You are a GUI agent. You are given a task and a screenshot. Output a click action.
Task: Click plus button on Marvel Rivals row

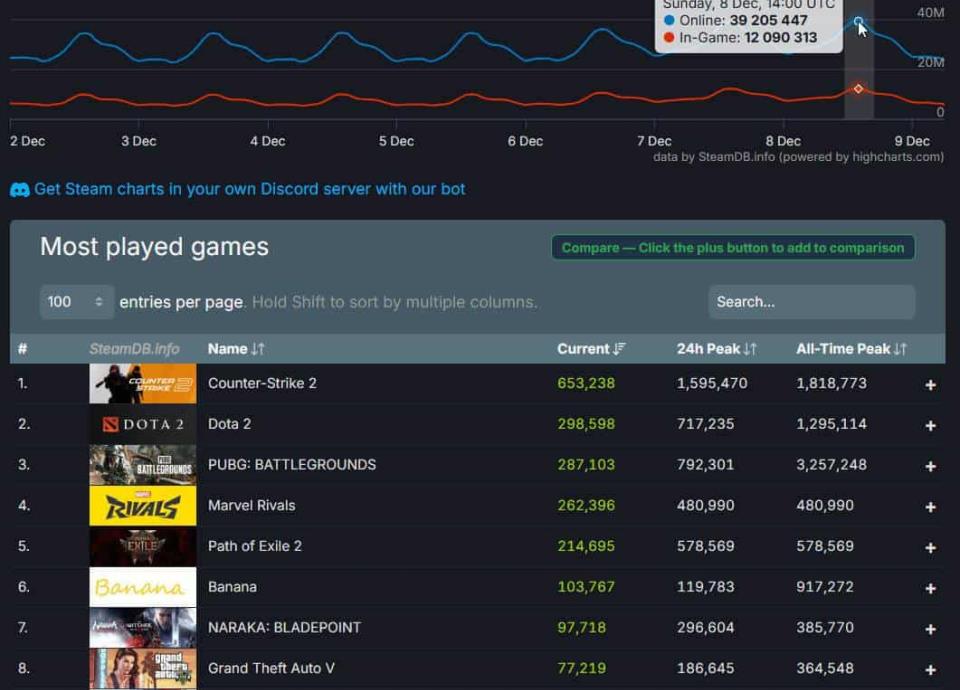[930, 507]
